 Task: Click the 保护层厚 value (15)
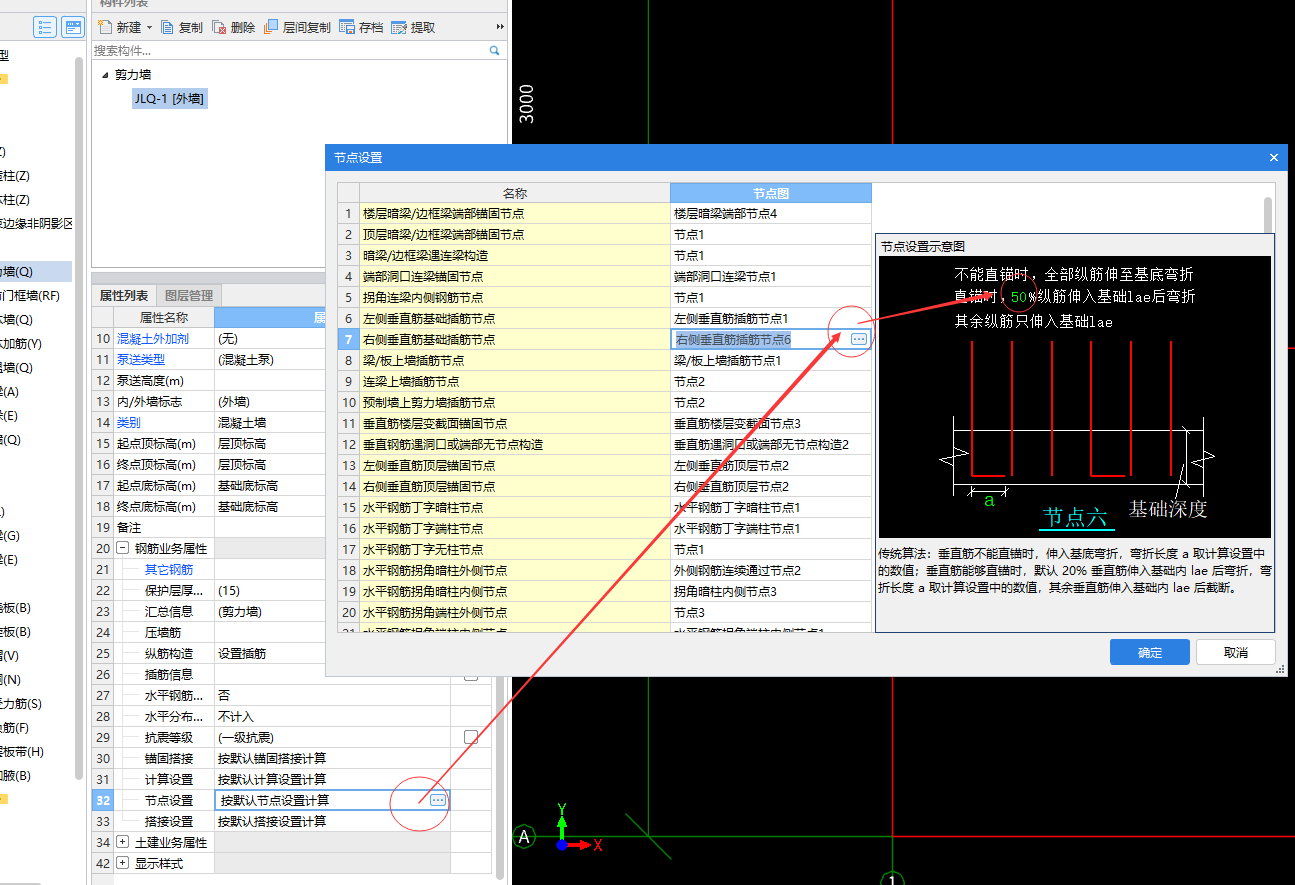click(271, 590)
